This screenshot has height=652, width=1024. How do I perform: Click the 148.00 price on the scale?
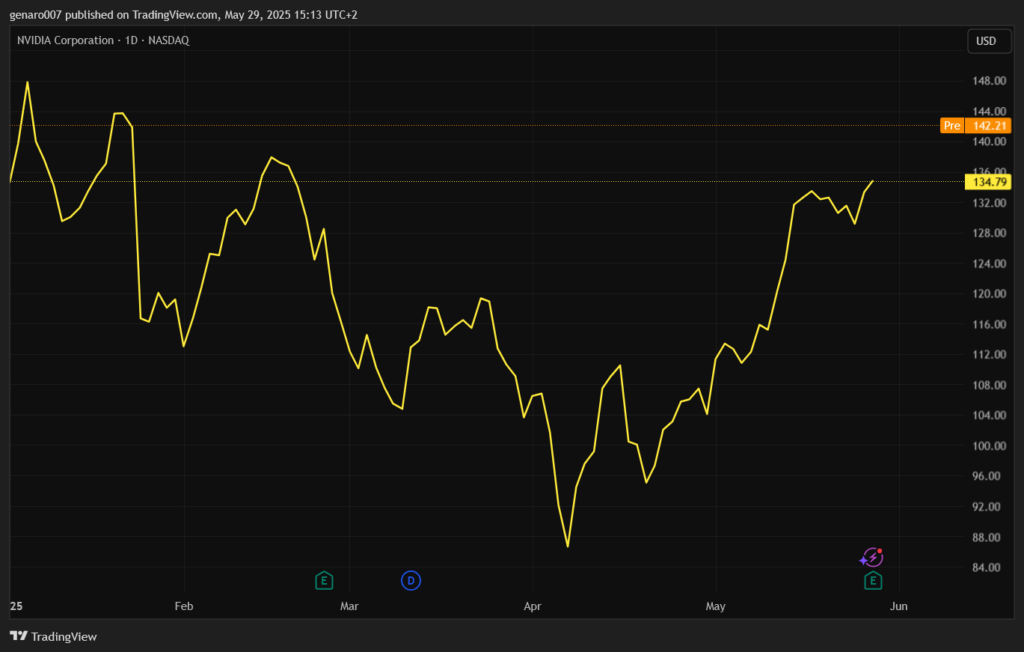pyautogui.click(x=988, y=81)
